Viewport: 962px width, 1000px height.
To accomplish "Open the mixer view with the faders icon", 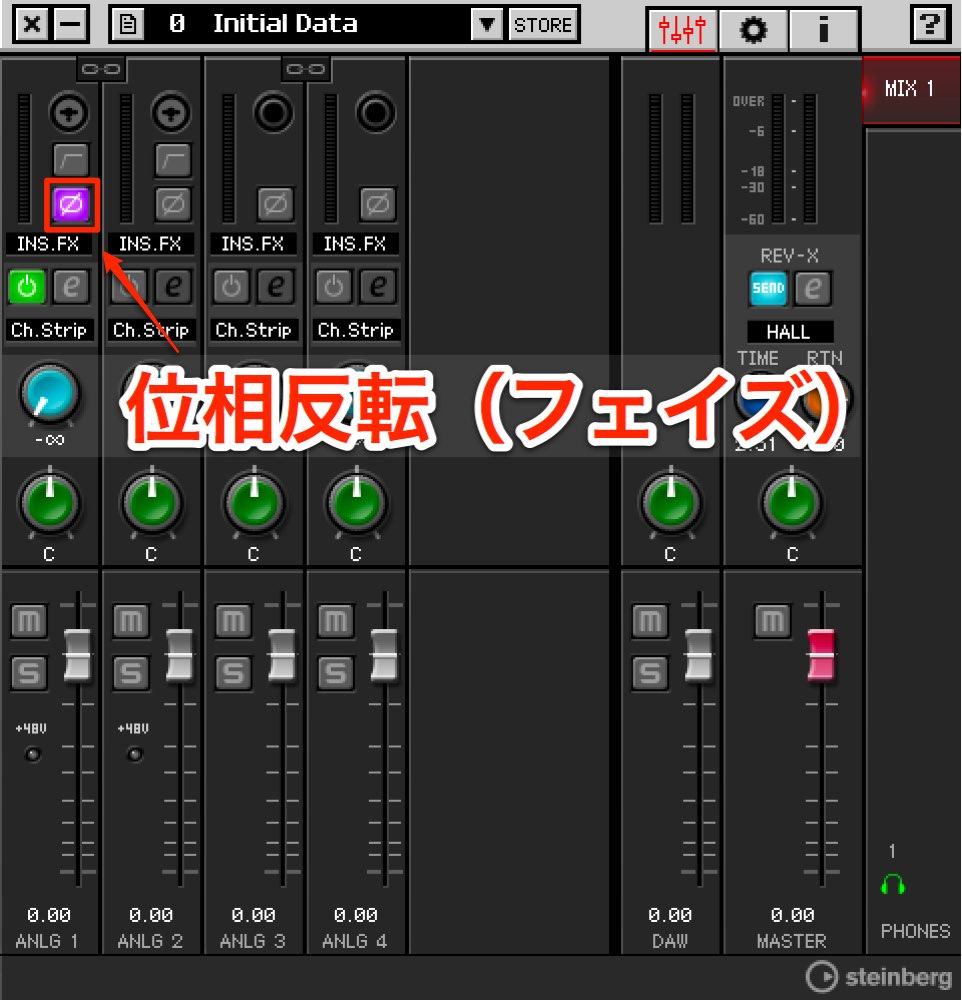I will coord(682,29).
